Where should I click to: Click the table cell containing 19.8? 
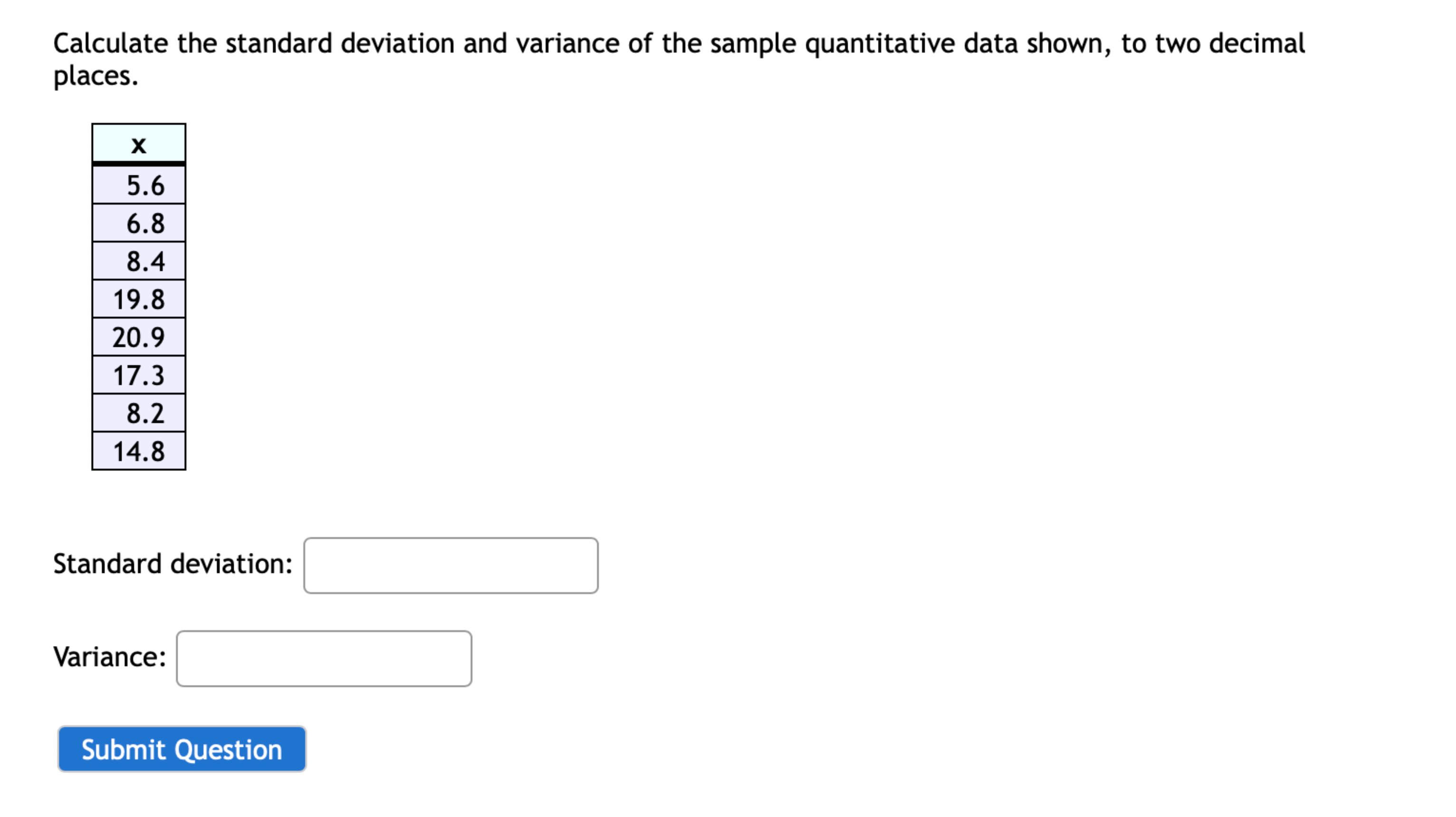pyautogui.click(x=139, y=299)
